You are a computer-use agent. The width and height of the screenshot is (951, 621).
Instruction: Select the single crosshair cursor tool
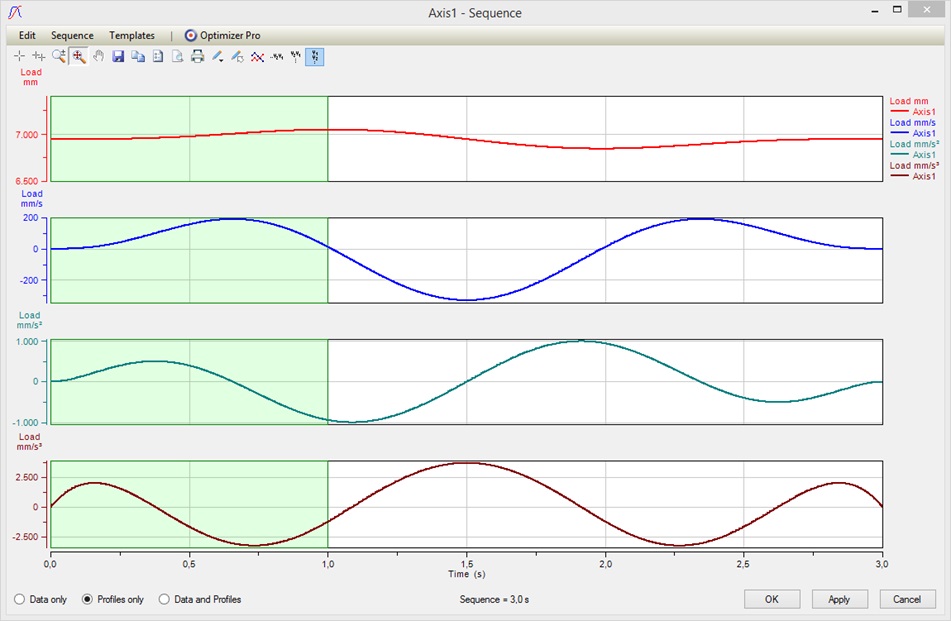(x=19, y=57)
